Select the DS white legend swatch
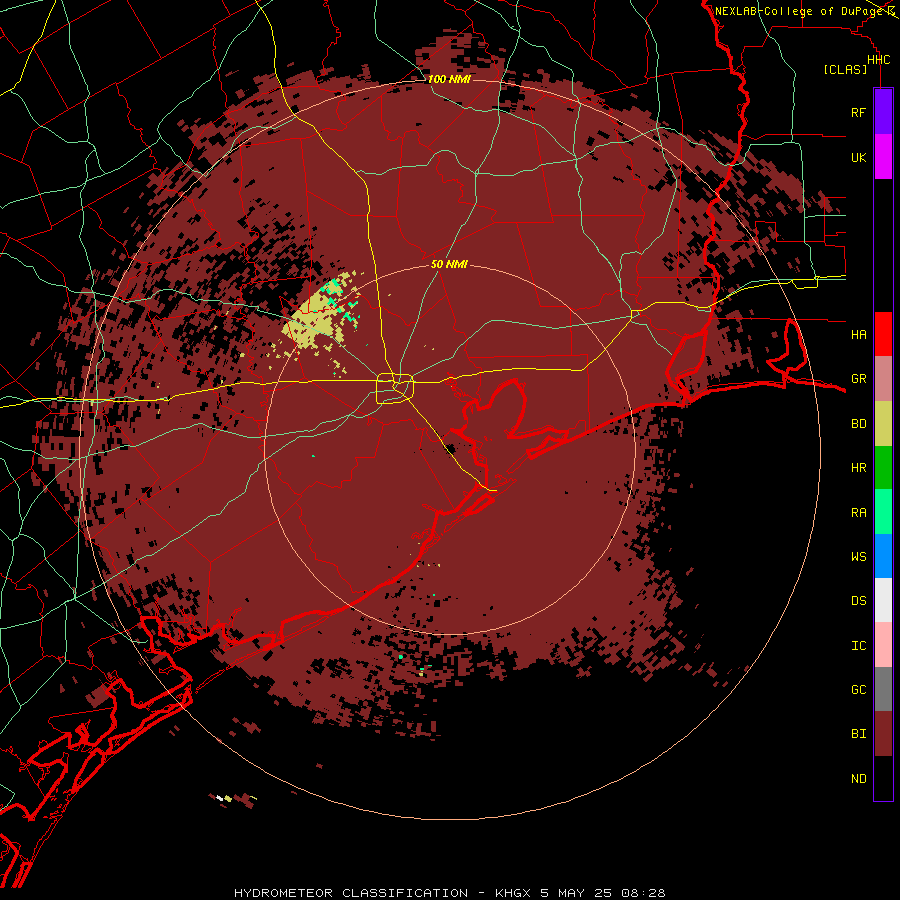 point(883,600)
